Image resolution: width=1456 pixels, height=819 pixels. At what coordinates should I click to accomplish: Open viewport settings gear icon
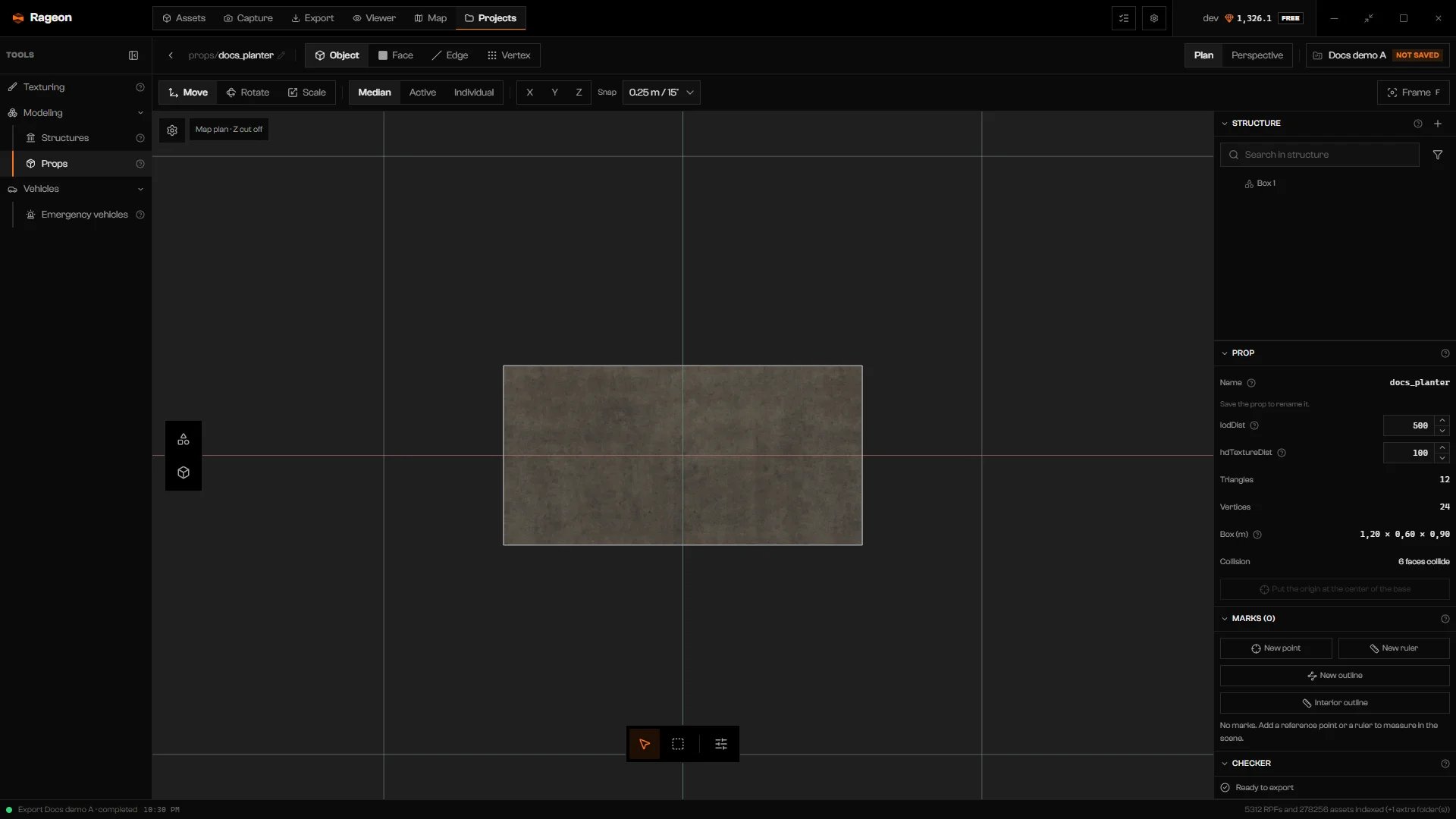[x=172, y=130]
